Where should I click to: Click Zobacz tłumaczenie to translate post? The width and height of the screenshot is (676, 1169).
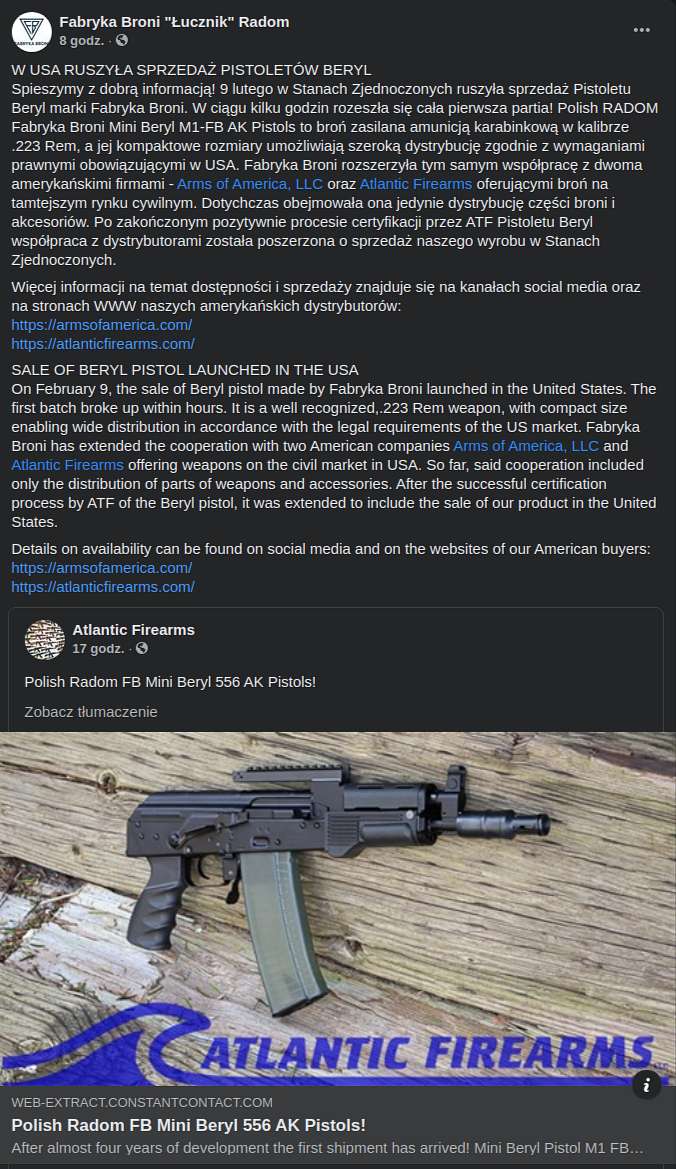pos(91,712)
